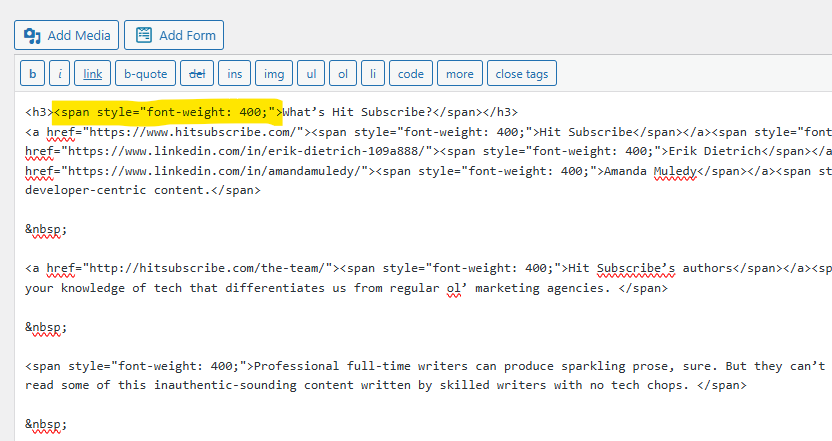
Task: Click the "Amanda Muledy" name text
Action: click(650, 171)
